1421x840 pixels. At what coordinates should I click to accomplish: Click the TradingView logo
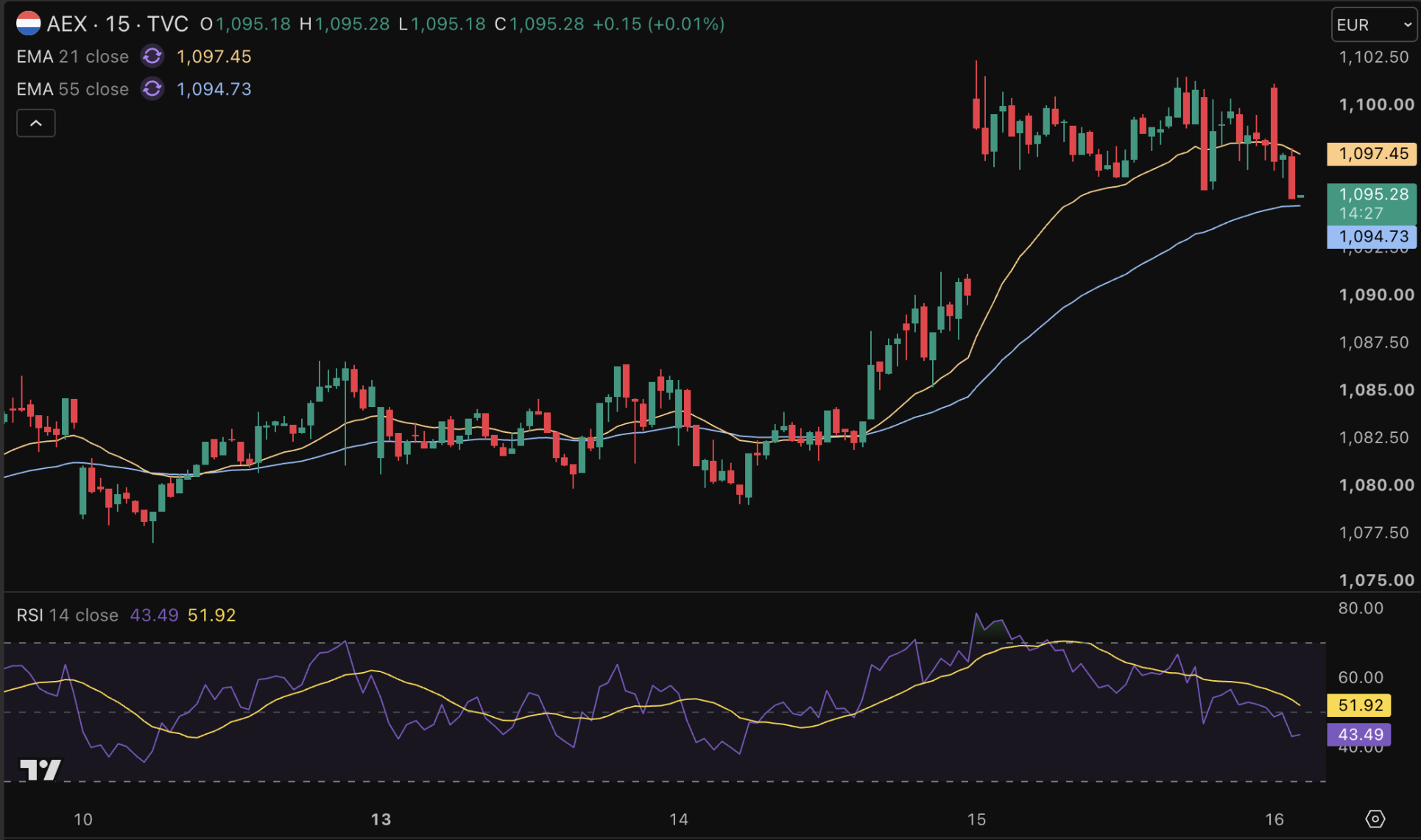click(x=40, y=769)
